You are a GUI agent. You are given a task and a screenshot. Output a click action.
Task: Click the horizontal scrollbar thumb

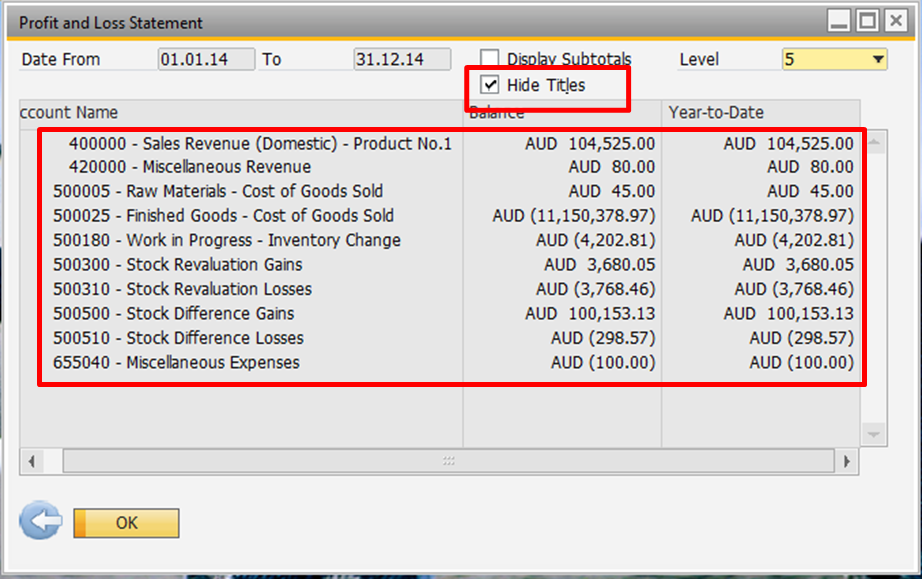[449, 461]
